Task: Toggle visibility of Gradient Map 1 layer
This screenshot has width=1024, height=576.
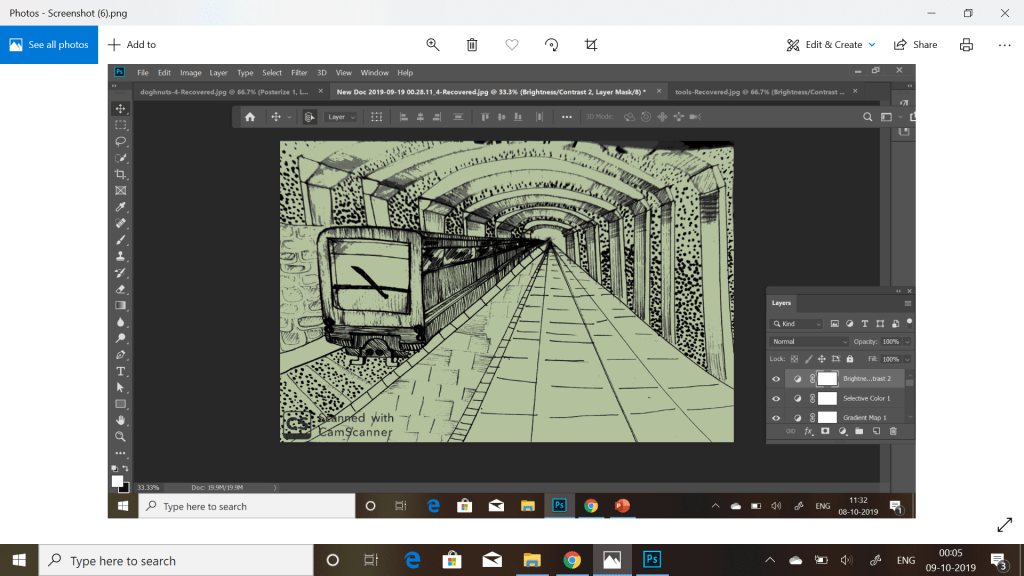Action: [776, 417]
